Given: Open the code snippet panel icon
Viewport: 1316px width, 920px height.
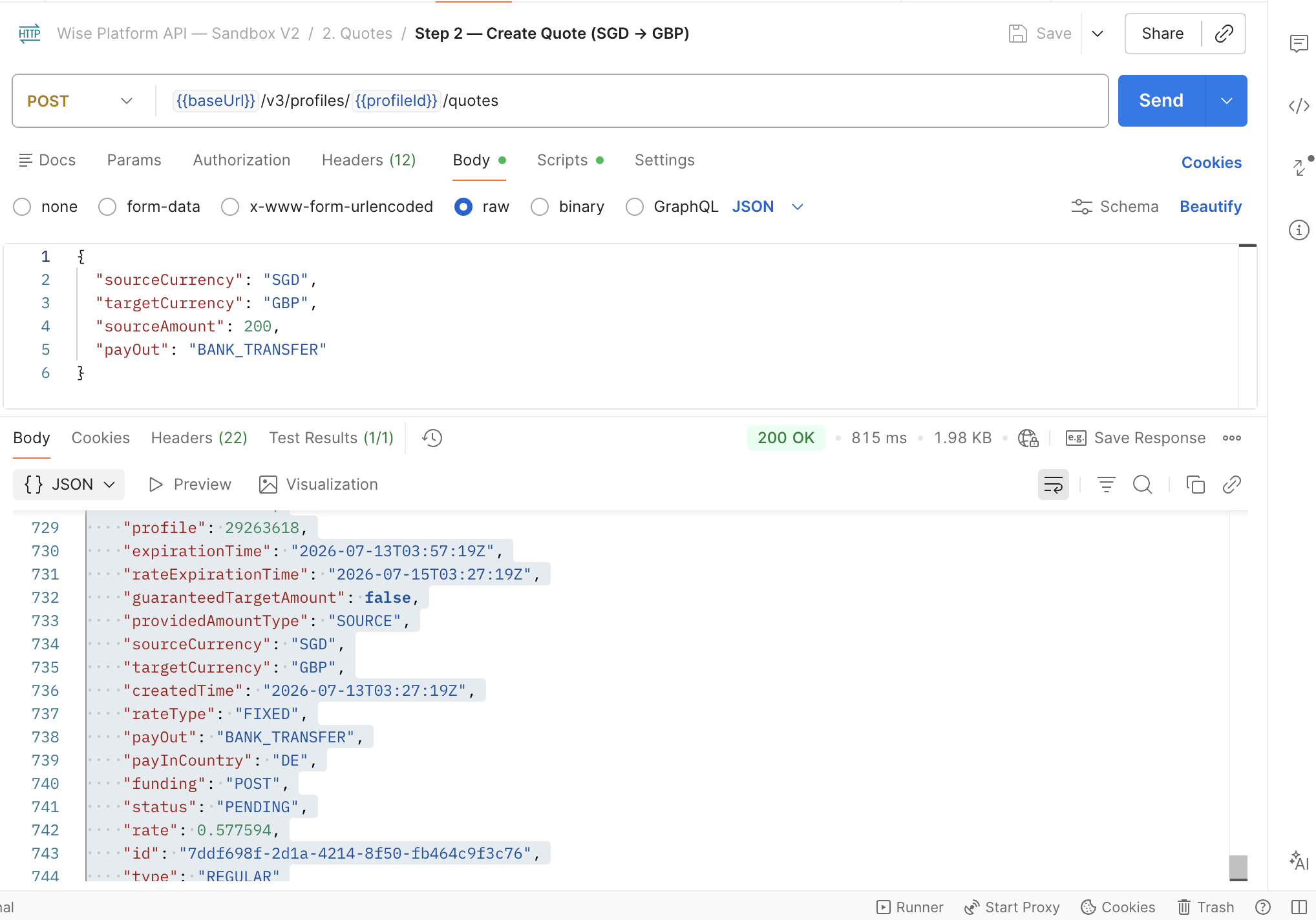Looking at the screenshot, I should click(1299, 105).
